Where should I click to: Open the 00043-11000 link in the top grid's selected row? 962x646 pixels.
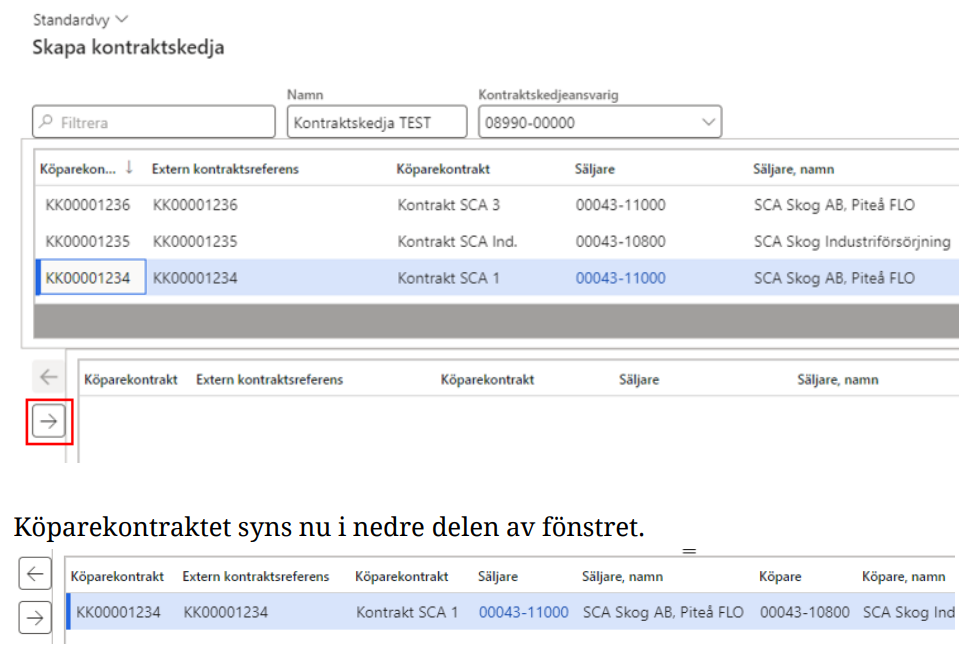point(620,278)
